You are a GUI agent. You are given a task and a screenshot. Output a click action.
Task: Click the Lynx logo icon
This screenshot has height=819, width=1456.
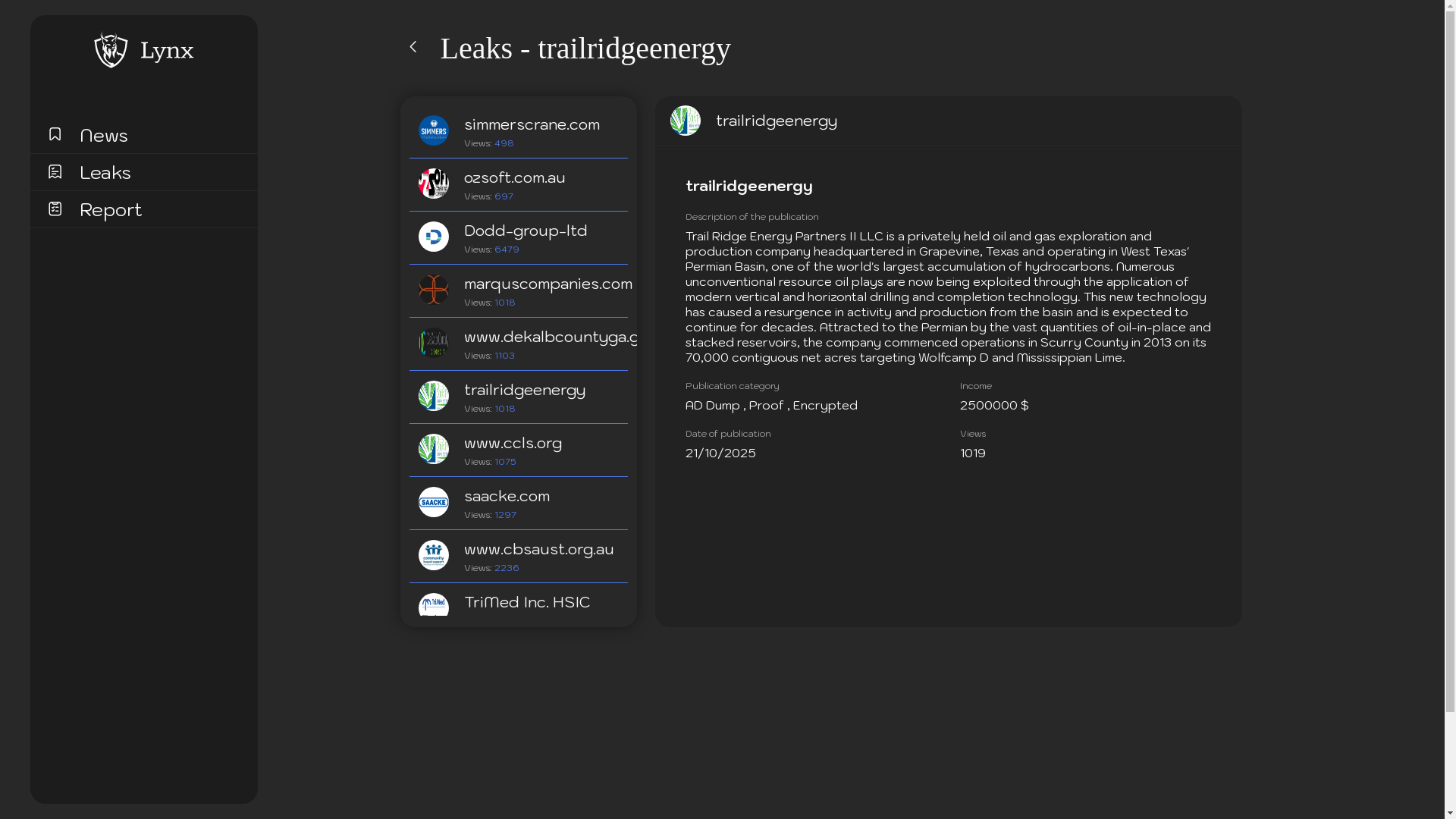111,50
